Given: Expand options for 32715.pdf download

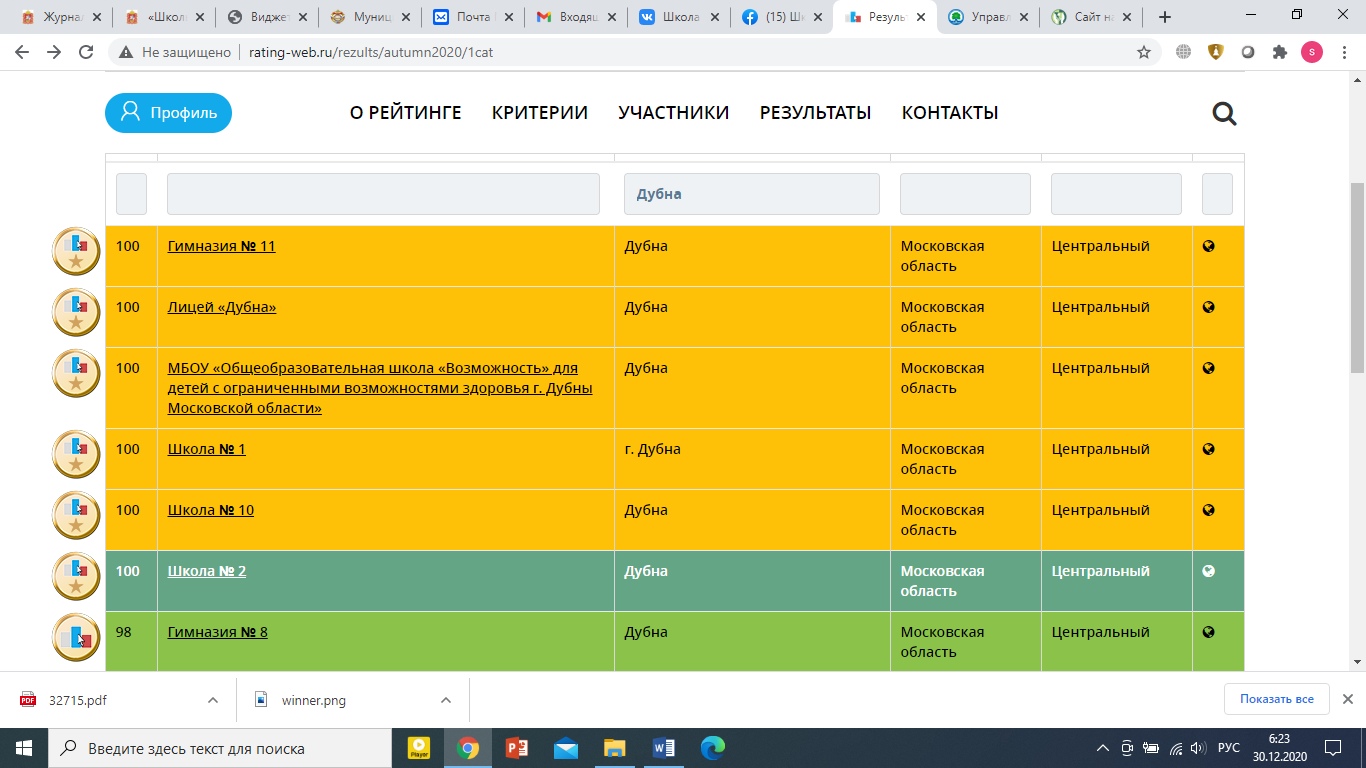Looking at the screenshot, I should (x=212, y=700).
